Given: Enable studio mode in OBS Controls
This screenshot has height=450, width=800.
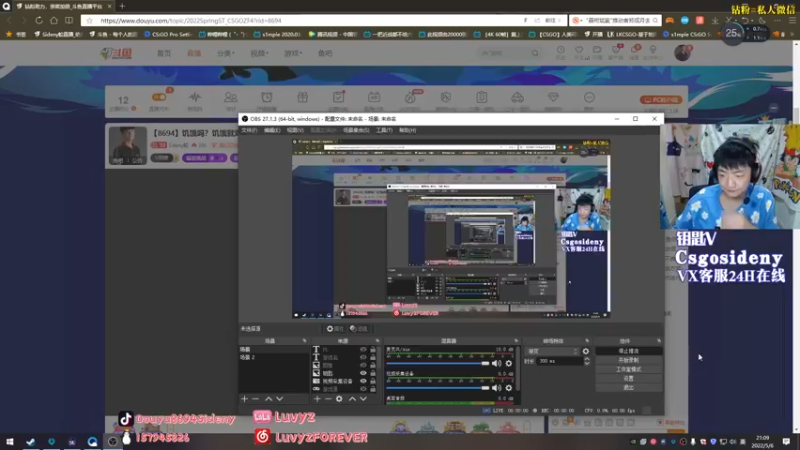Looking at the screenshot, I should click(x=628, y=369).
